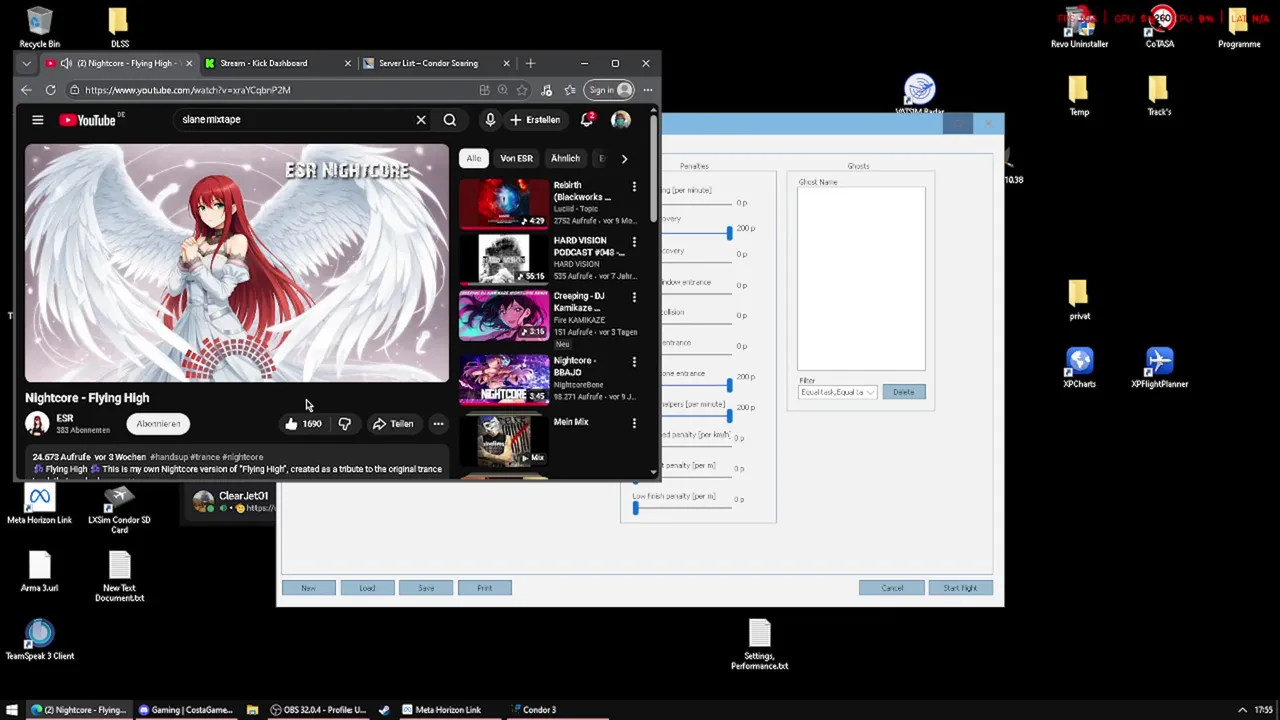
Task: Open browser settings ellipsis menu
Action: click(648, 90)
